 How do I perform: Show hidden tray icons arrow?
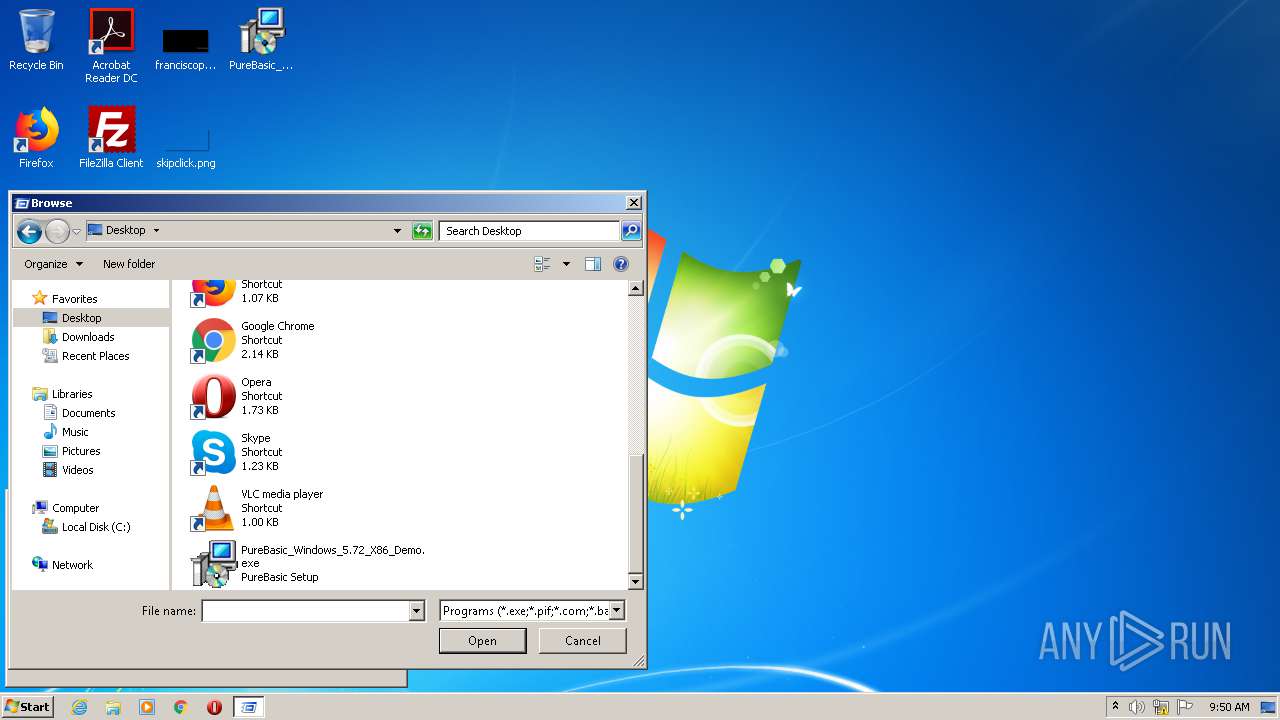click(x=1115, y=707)
